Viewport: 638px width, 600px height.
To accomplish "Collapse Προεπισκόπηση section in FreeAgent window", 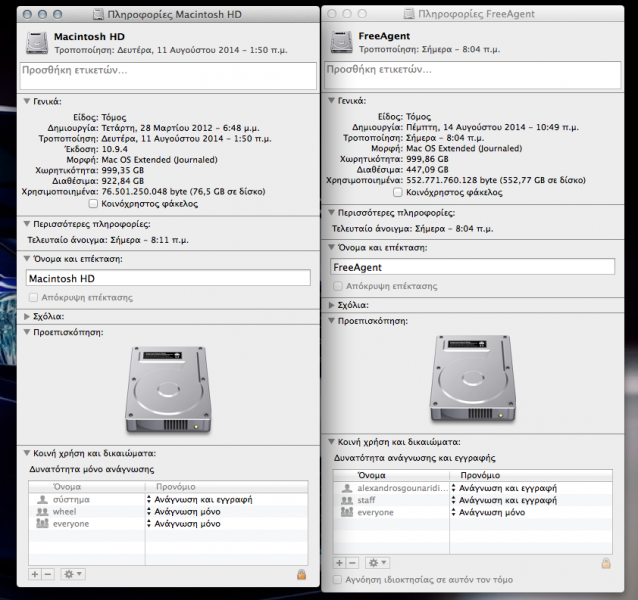I will (331, 321).
